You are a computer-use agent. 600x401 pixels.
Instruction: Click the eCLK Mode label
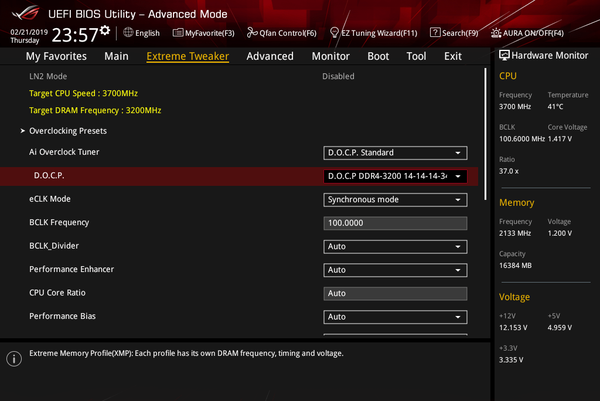tap(50, 199)
